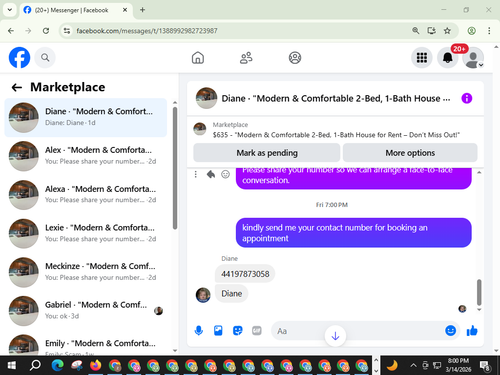
Task: Open Windows taskbar search
Action: click(x=35, y=366)
